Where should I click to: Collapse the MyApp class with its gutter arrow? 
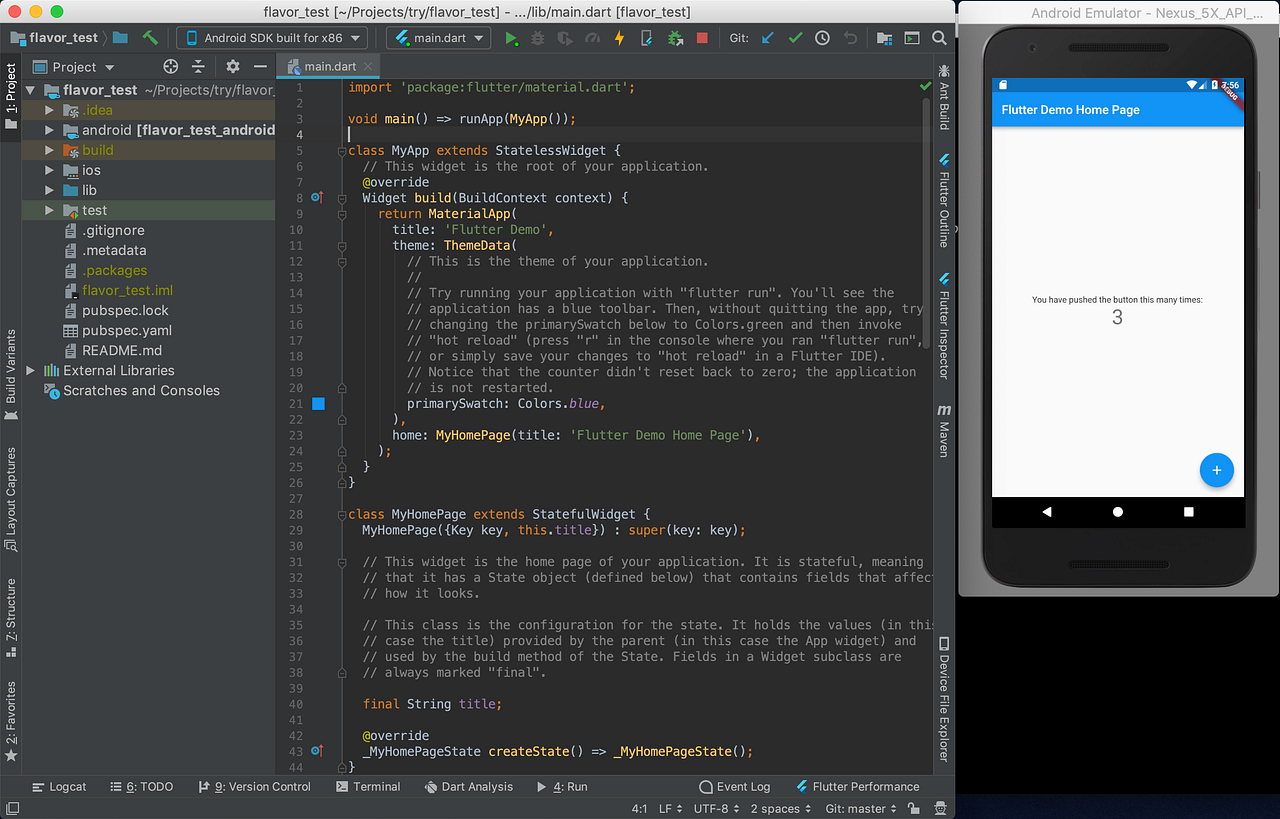pyautogui.click(x=342, y=150)
